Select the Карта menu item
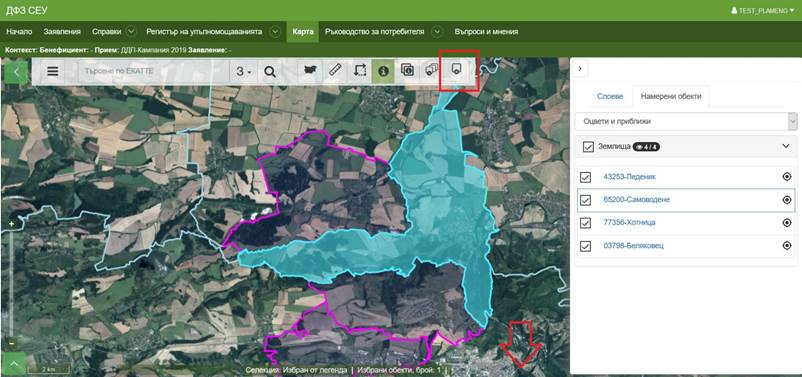Screen dimensions: 802x377 [x=303, y=31]
